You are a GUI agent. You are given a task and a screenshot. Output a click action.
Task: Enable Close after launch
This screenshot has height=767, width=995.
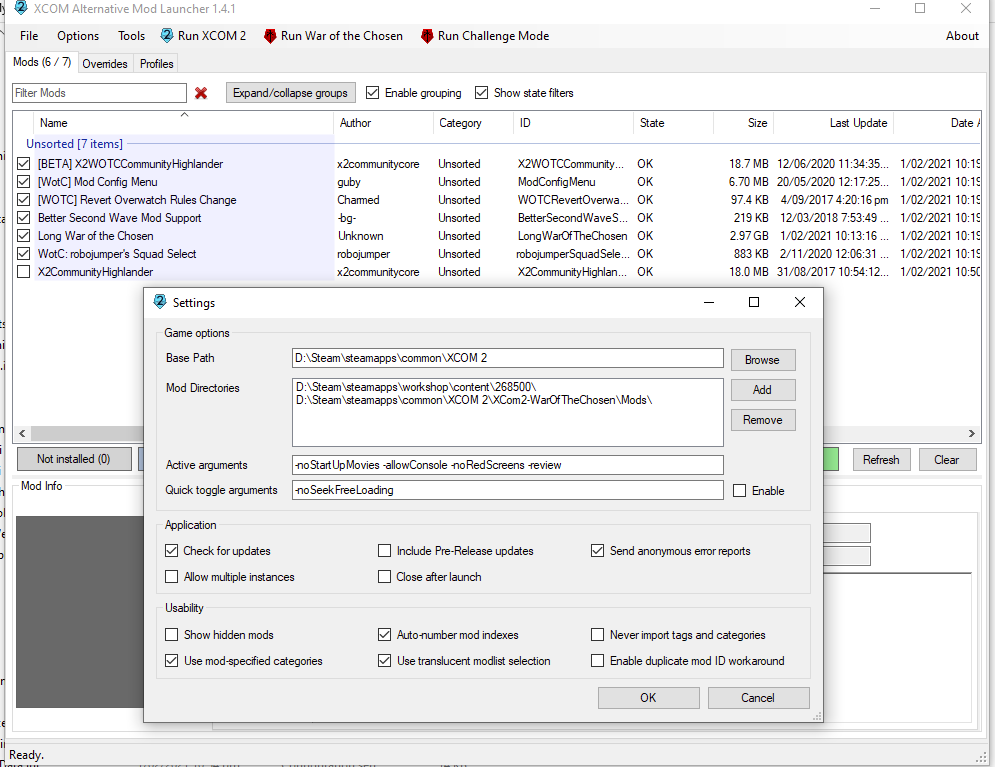(384, 577)
